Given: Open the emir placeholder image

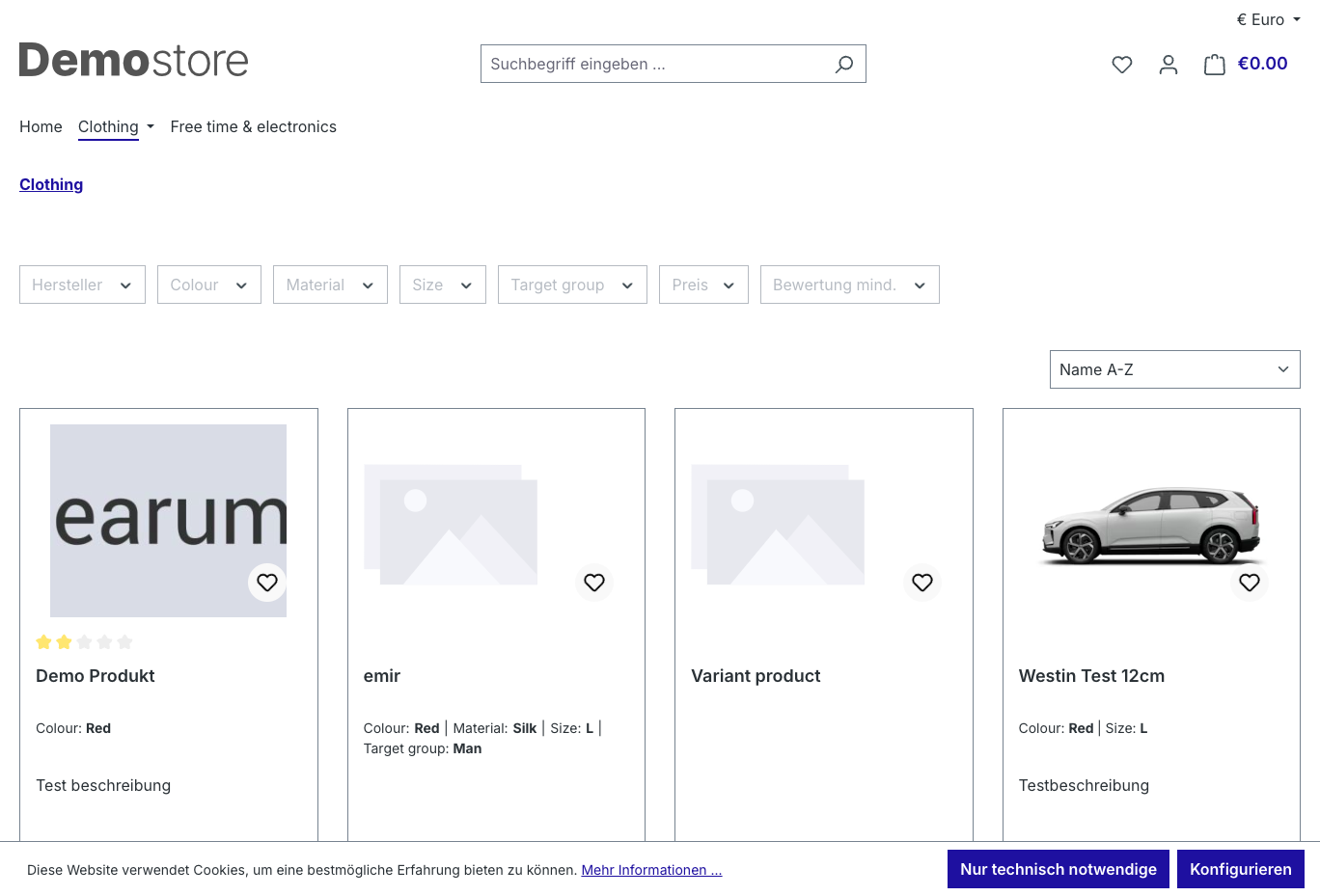Looking at the screenshot, I should point(451,524).
